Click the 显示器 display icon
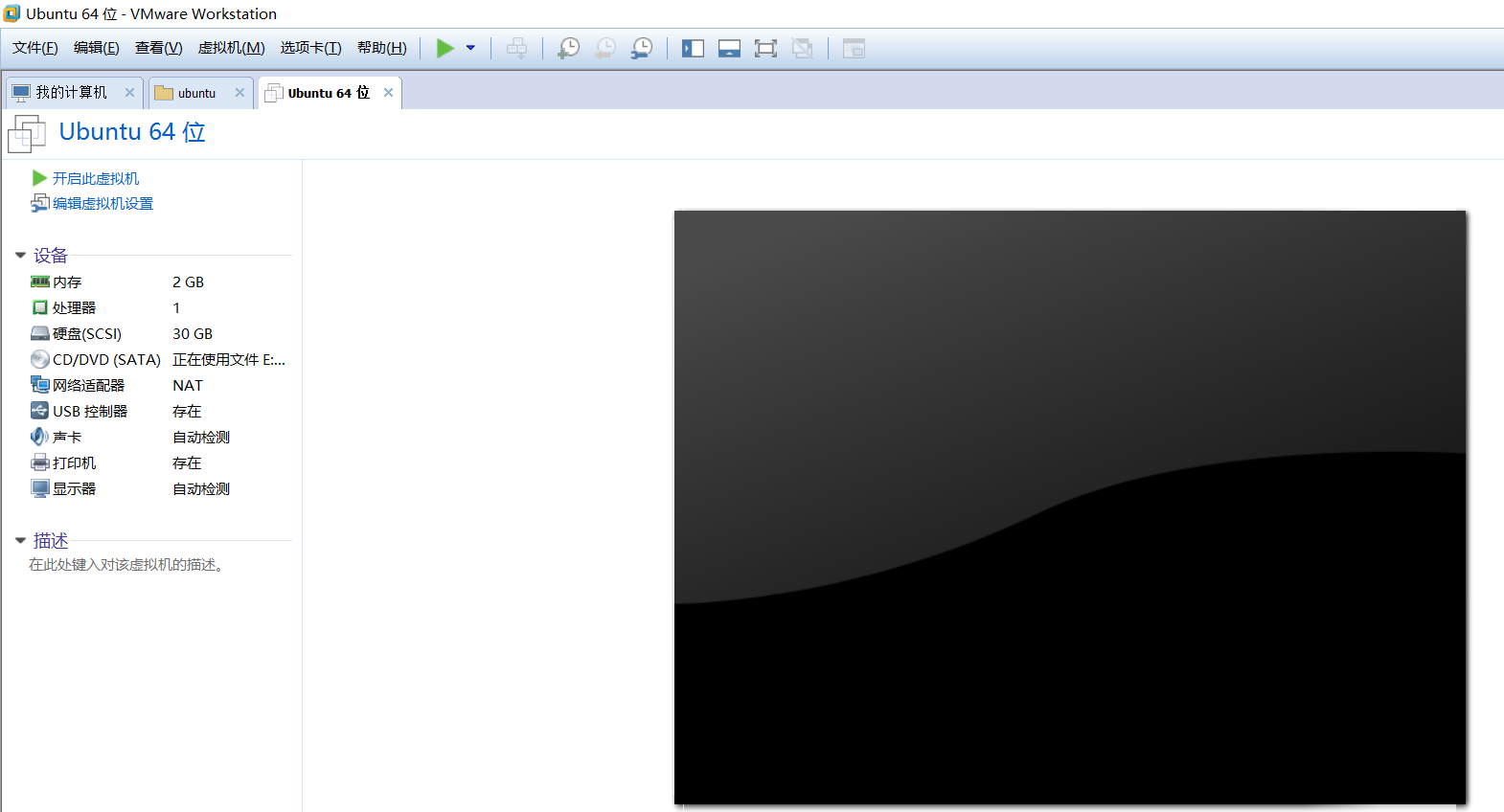The image size is (1504, 812). coord(40,488)
